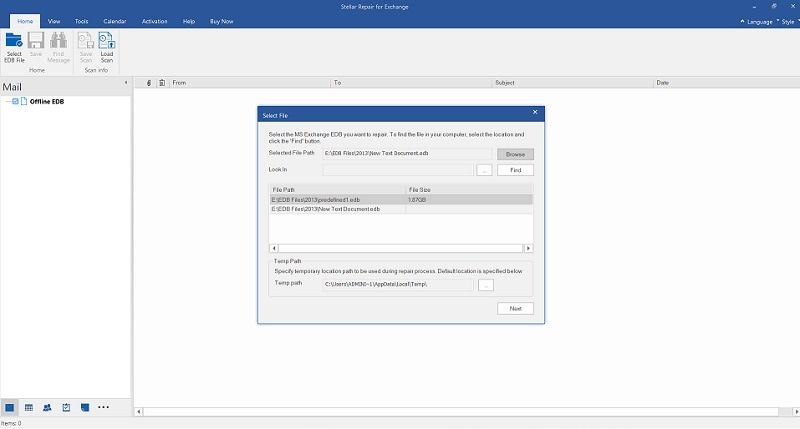Open Contacts view icon in bottom bar
Screen dimensions: 800x429
pyautogui.click(x=47, y=408)
